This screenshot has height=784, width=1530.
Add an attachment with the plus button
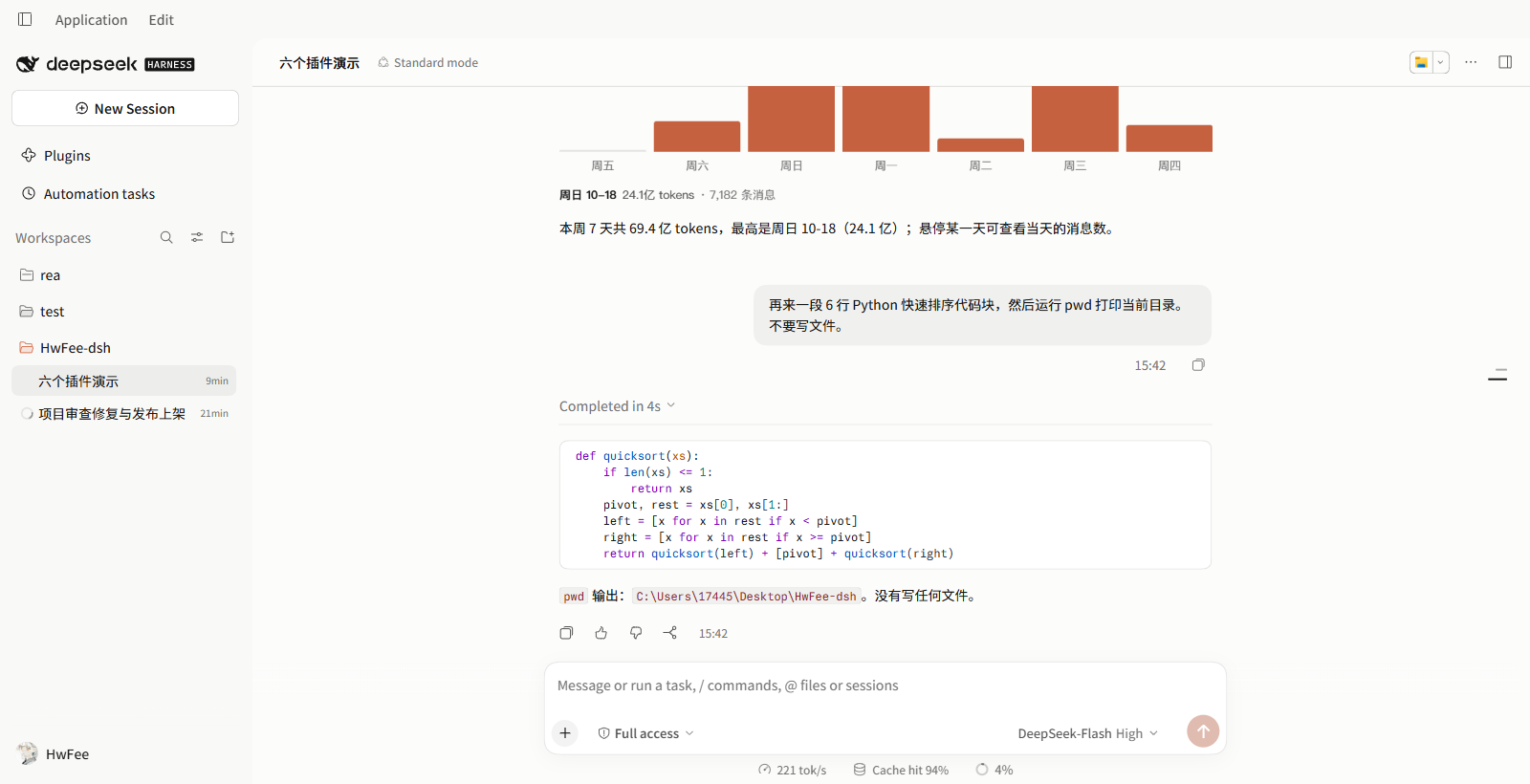coord(565,733)
